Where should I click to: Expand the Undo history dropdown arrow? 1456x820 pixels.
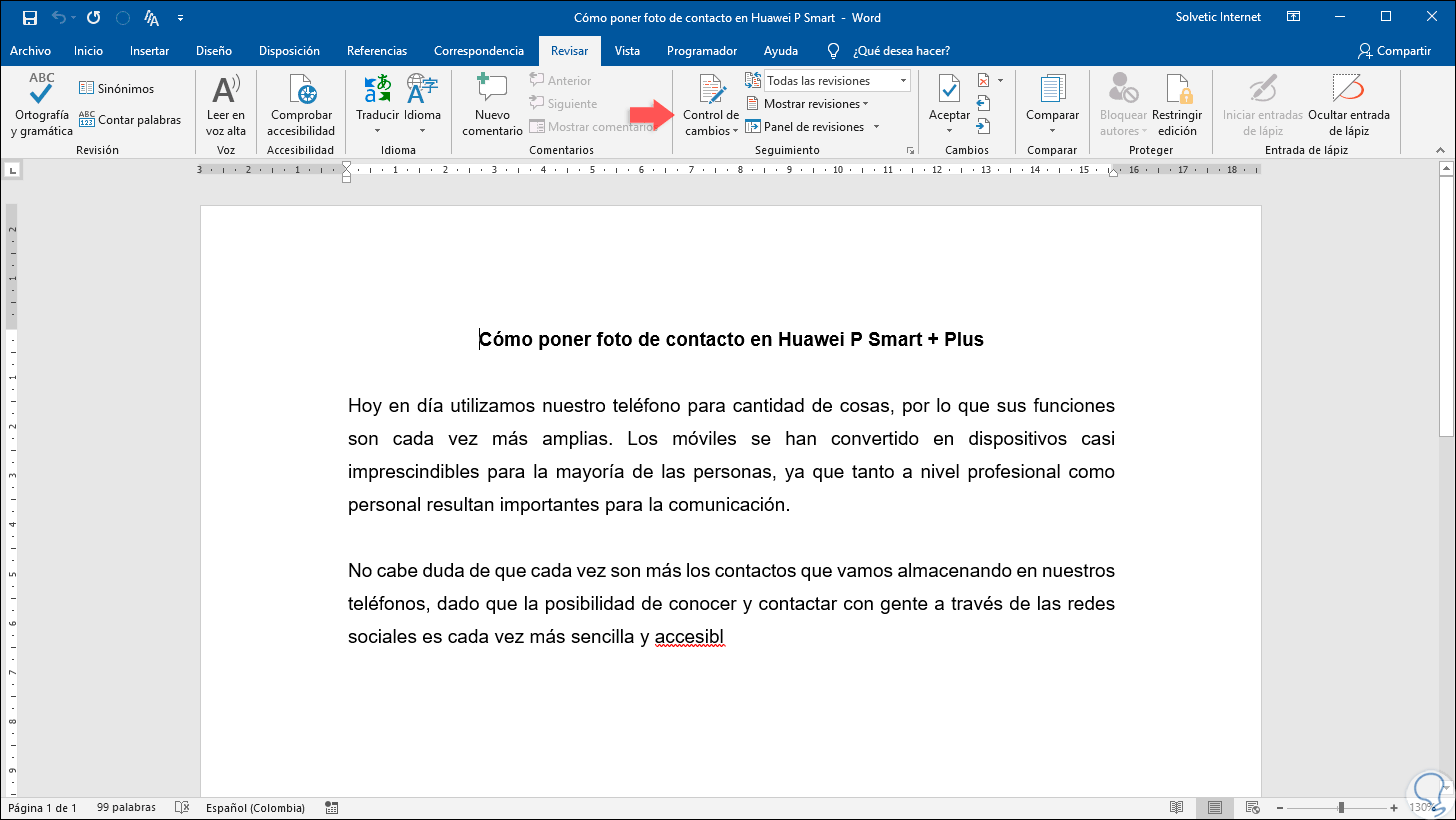click(x=74, y=18)
